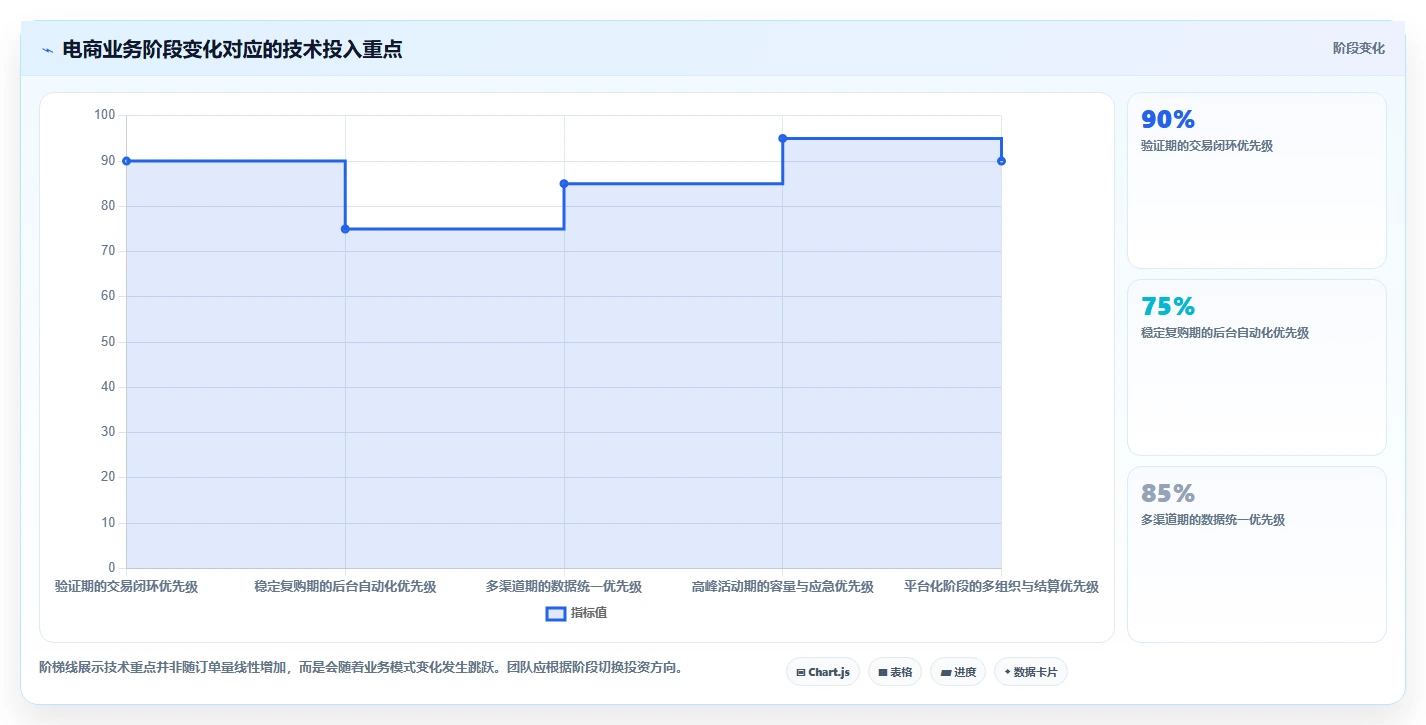
Task: Click x-axis label 验证期的交易闭环优先级
Action: coord(126,586)
